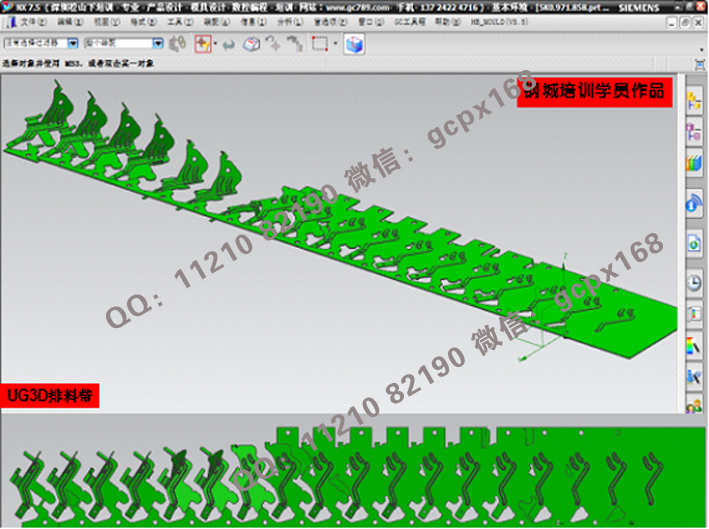Open the rectangle selection dropdown arrow
The image size is (709, 529).
click(x=336, y=44)
